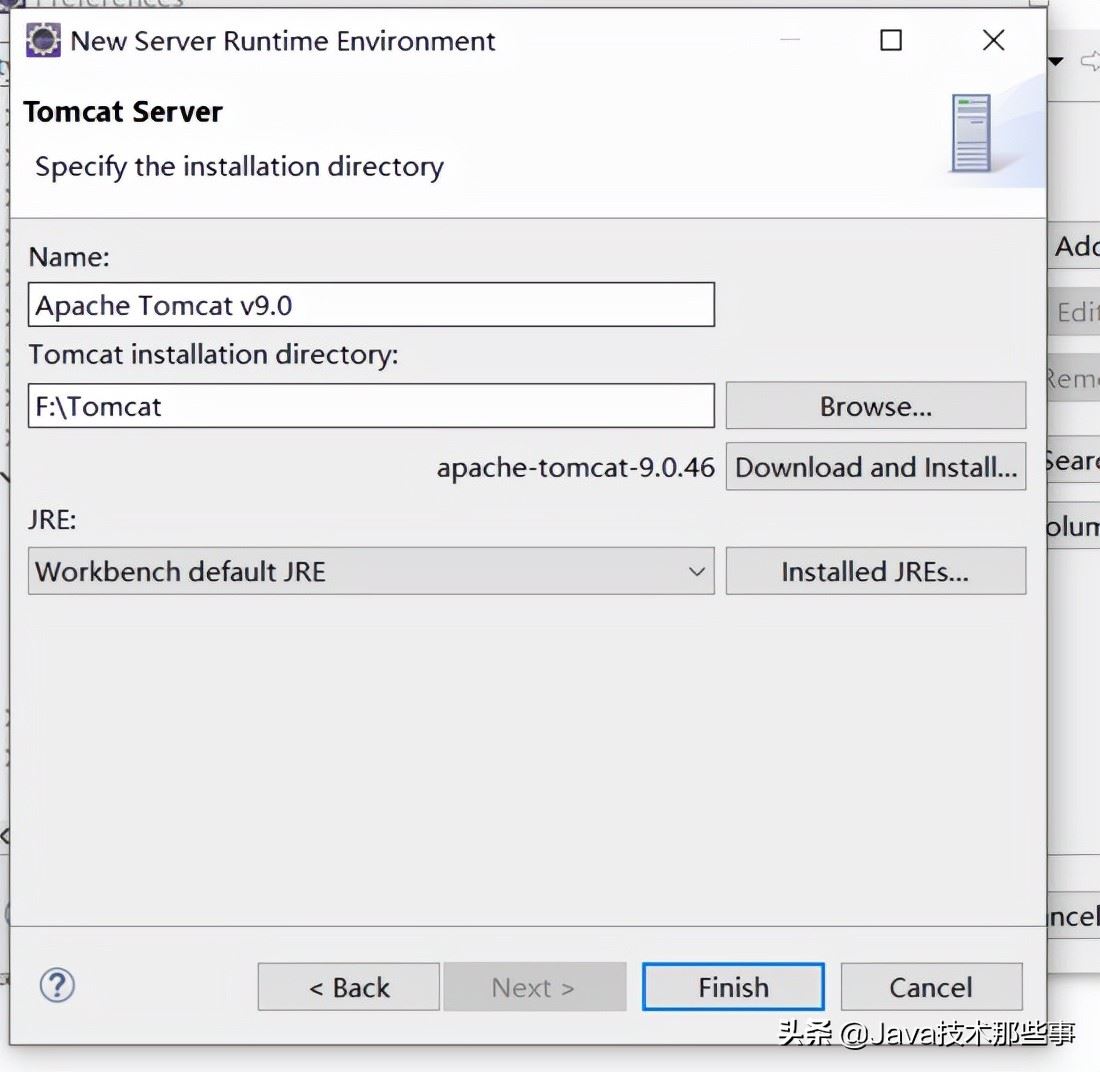The image size is (1100, 1072).
Task: Confirm the runtime setup with Finish
Action: point(733,987)
